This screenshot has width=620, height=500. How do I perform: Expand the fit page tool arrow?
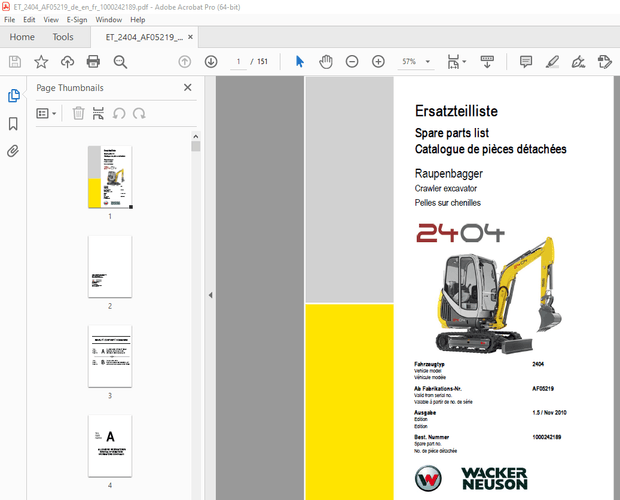[464, 62]
